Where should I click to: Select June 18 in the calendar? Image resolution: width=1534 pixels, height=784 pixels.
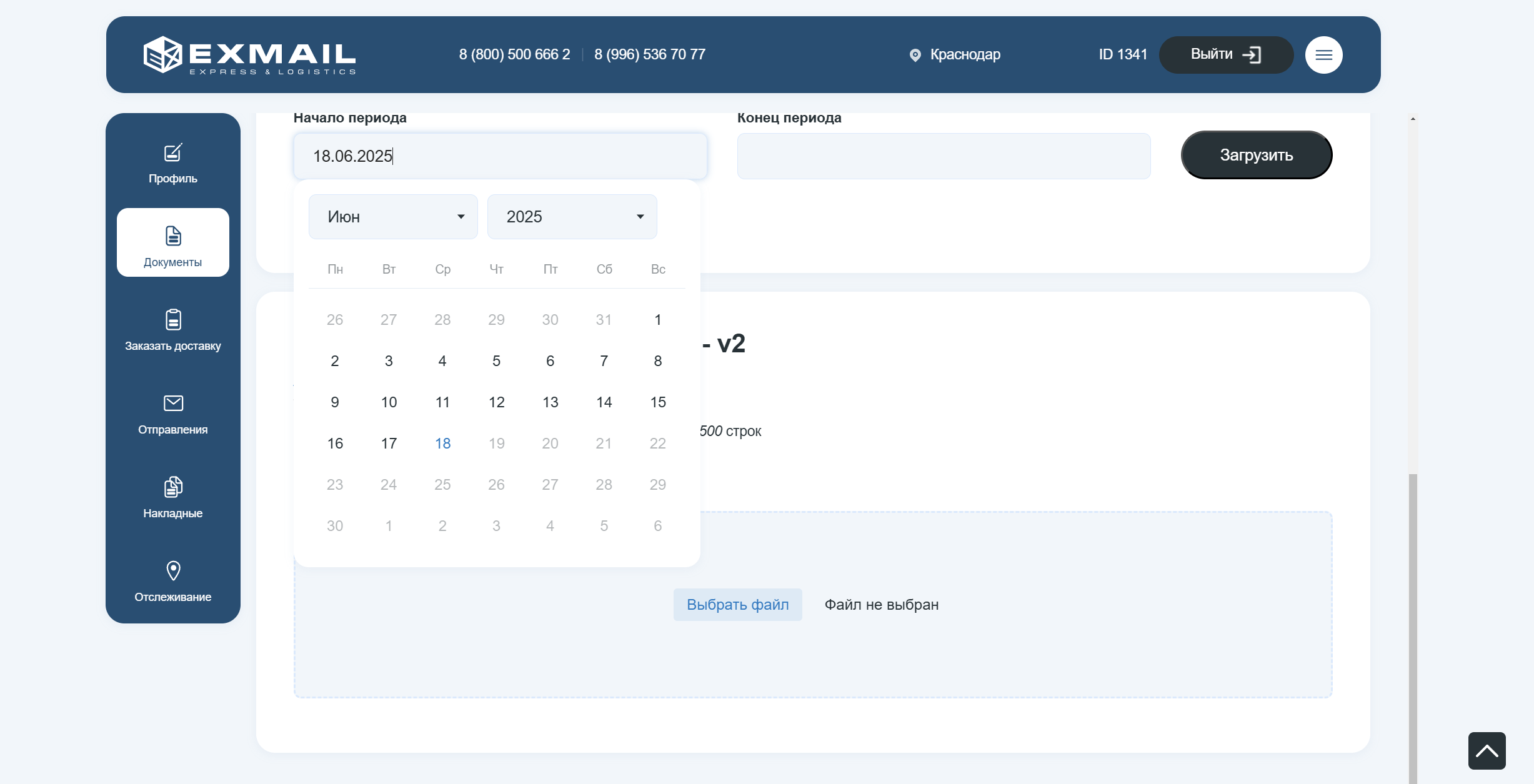pos(442,444)
